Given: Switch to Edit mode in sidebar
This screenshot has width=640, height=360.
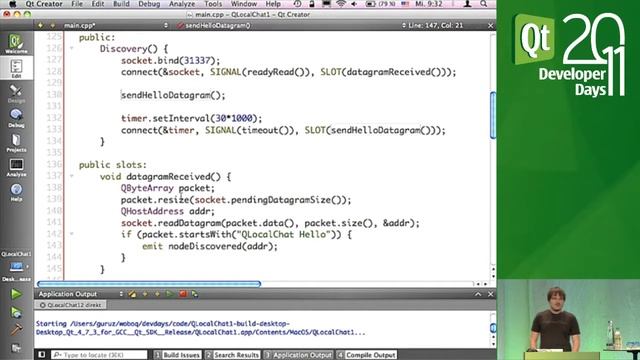Looking at the screenshot, I should coord(16,68).
